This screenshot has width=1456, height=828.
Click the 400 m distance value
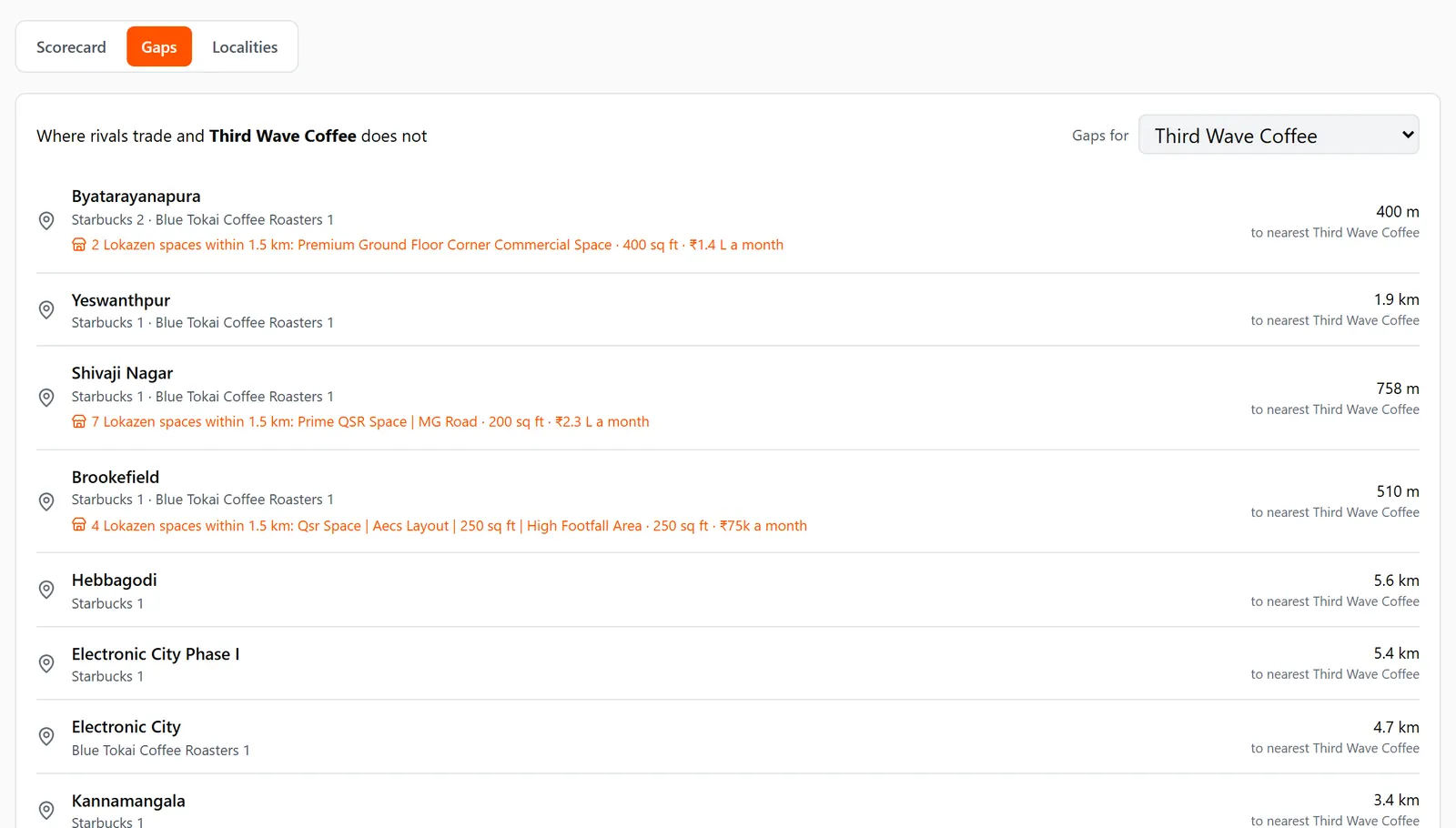click(1397, 211)
